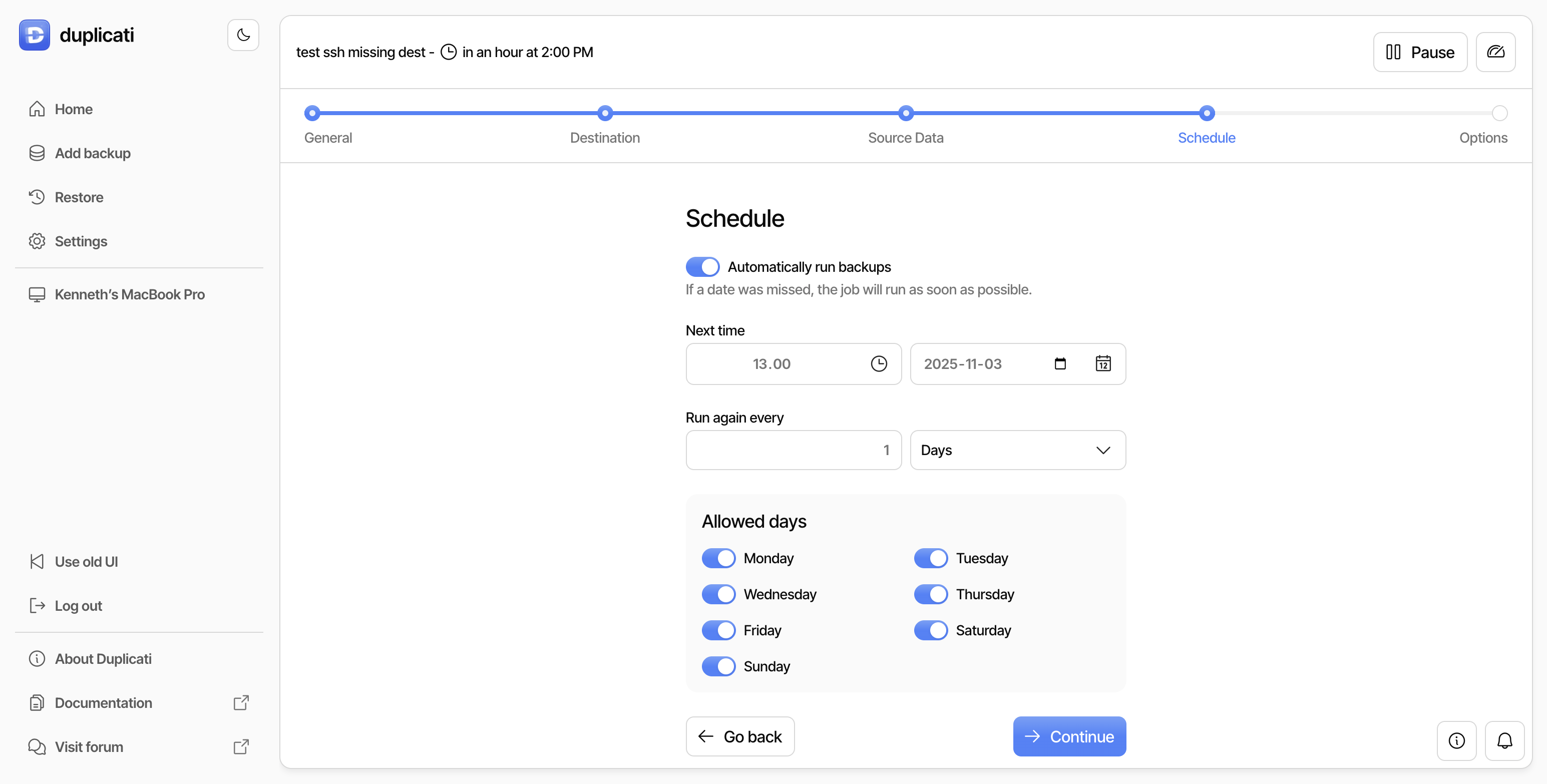The height and width of the screenshot is (784, 1547).
Task: Open the notifications bell icon
Action: point(1504,740)
